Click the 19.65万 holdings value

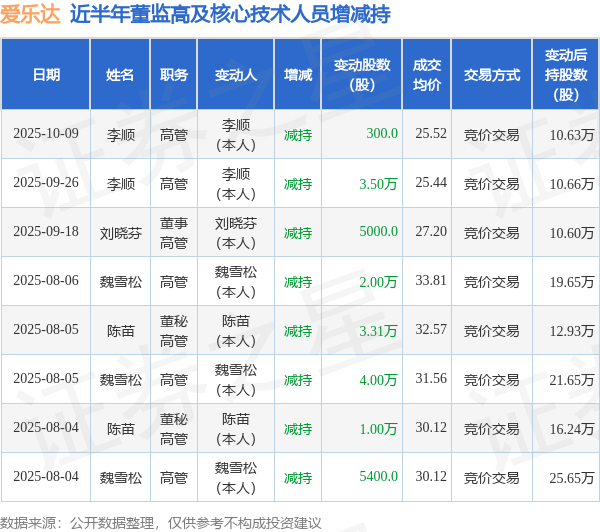(x=572, y=282)
